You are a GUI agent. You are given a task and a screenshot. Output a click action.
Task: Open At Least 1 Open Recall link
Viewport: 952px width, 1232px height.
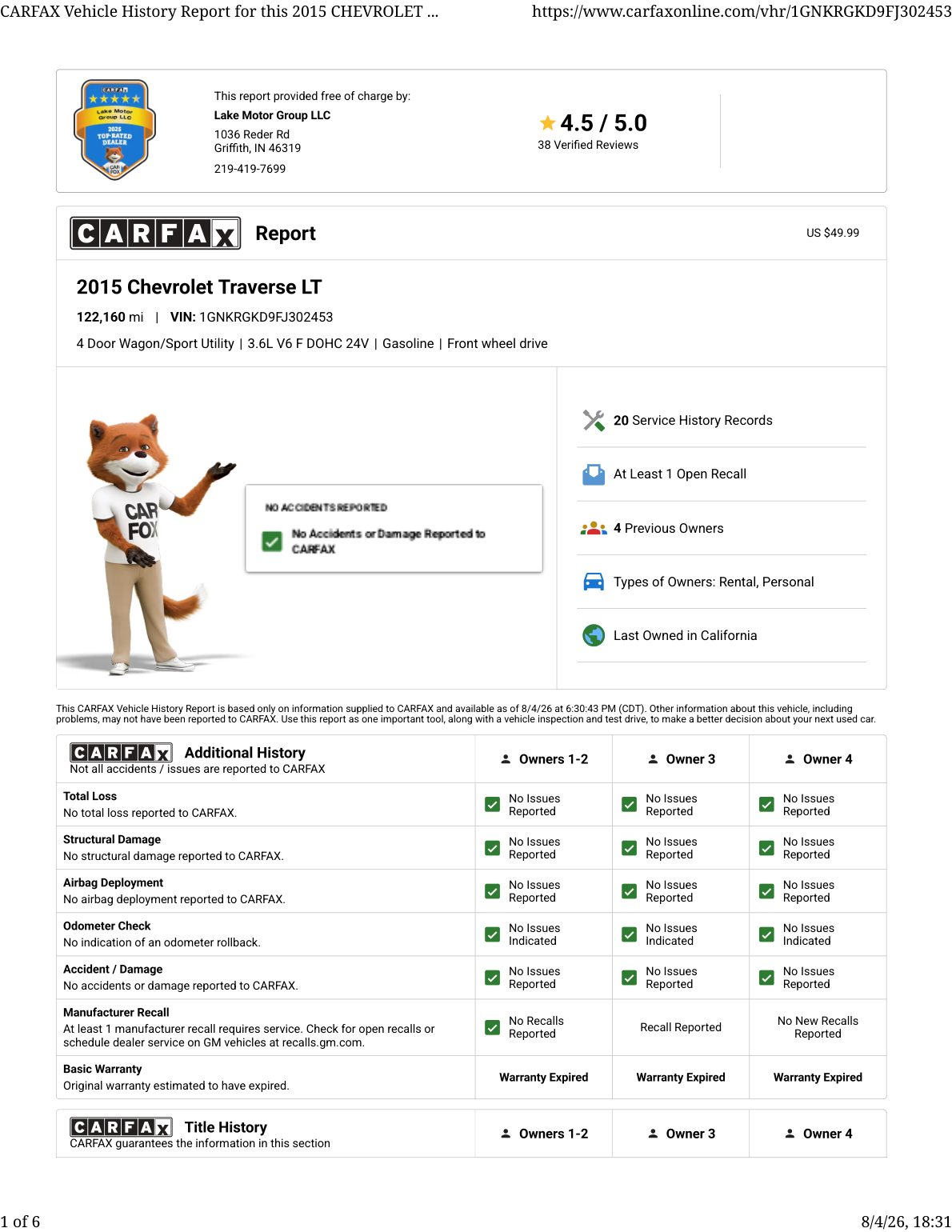pyautogui.click(x=680, y=474)
